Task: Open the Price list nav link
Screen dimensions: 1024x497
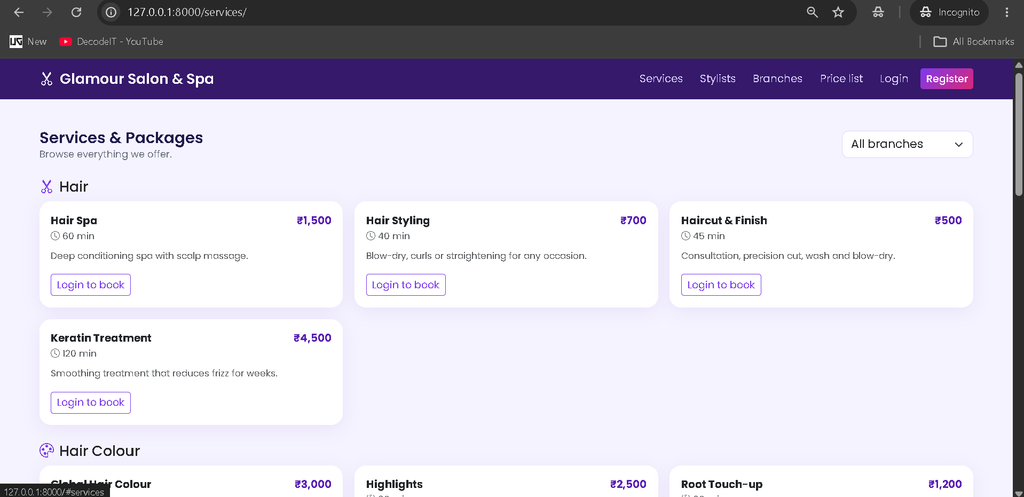Action: pyautogui.click(x=841, y=78)
